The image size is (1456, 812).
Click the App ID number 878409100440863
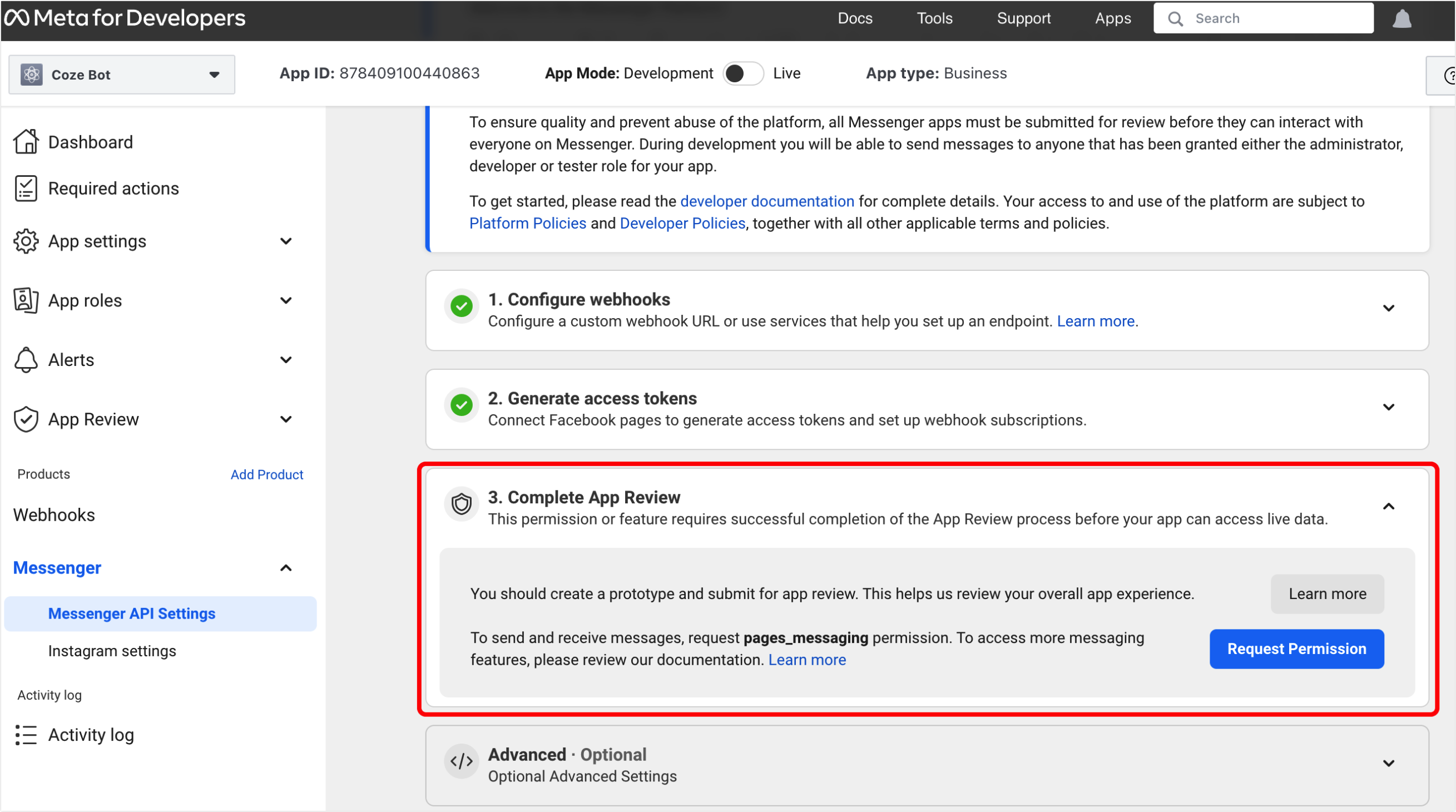[x=409, y=73]
